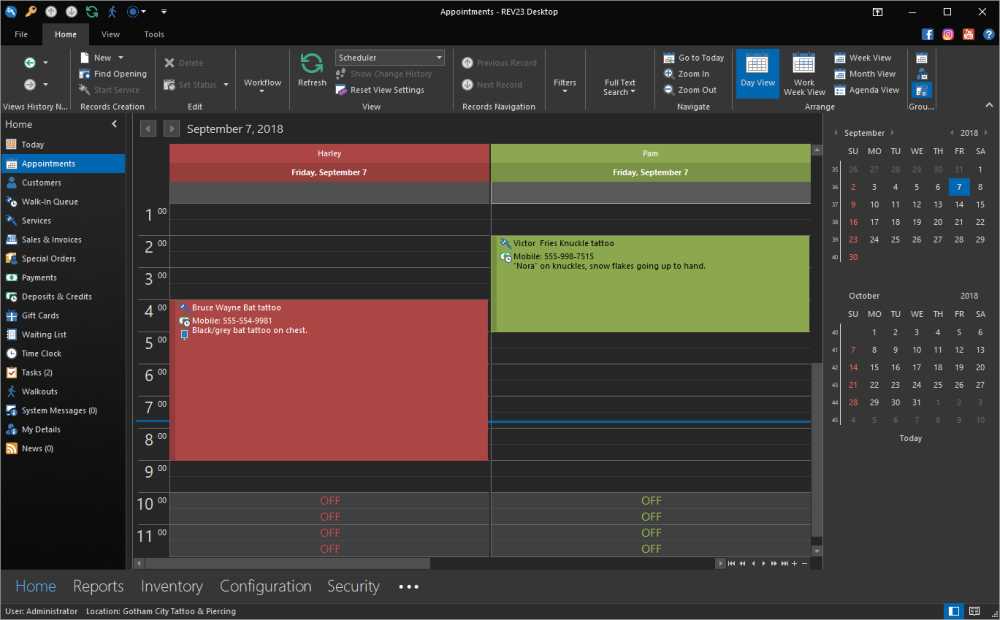Select the View ribbon tab

tap(110, 34)
